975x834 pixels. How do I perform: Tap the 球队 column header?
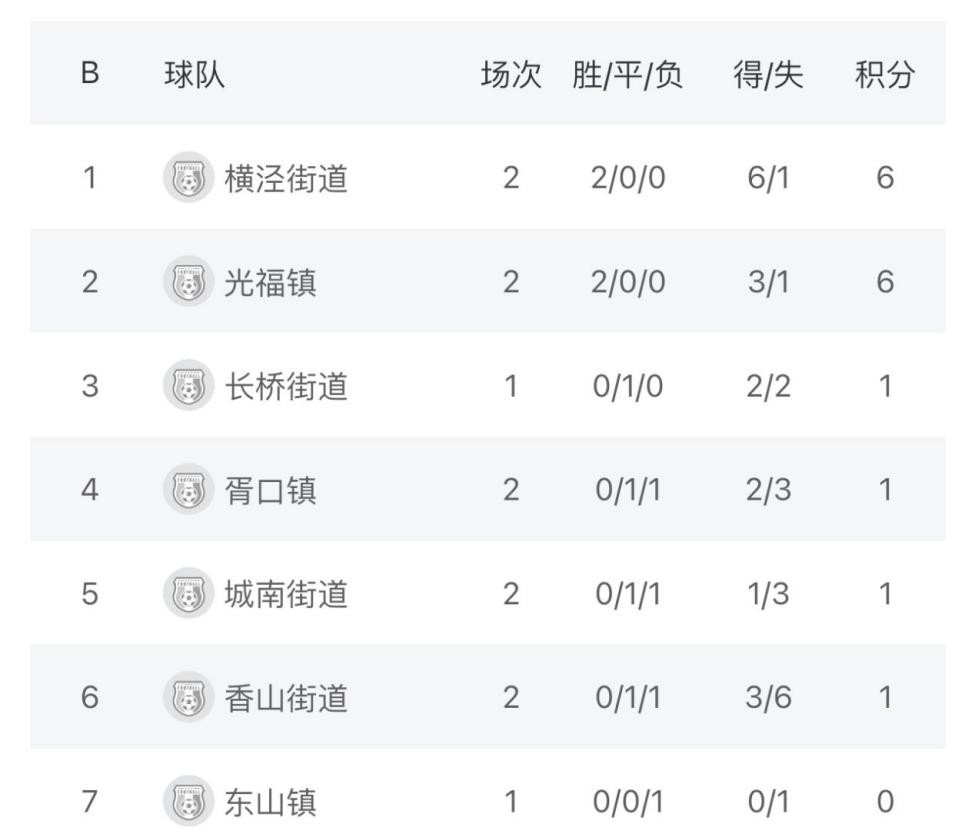[x=194, y=76]
